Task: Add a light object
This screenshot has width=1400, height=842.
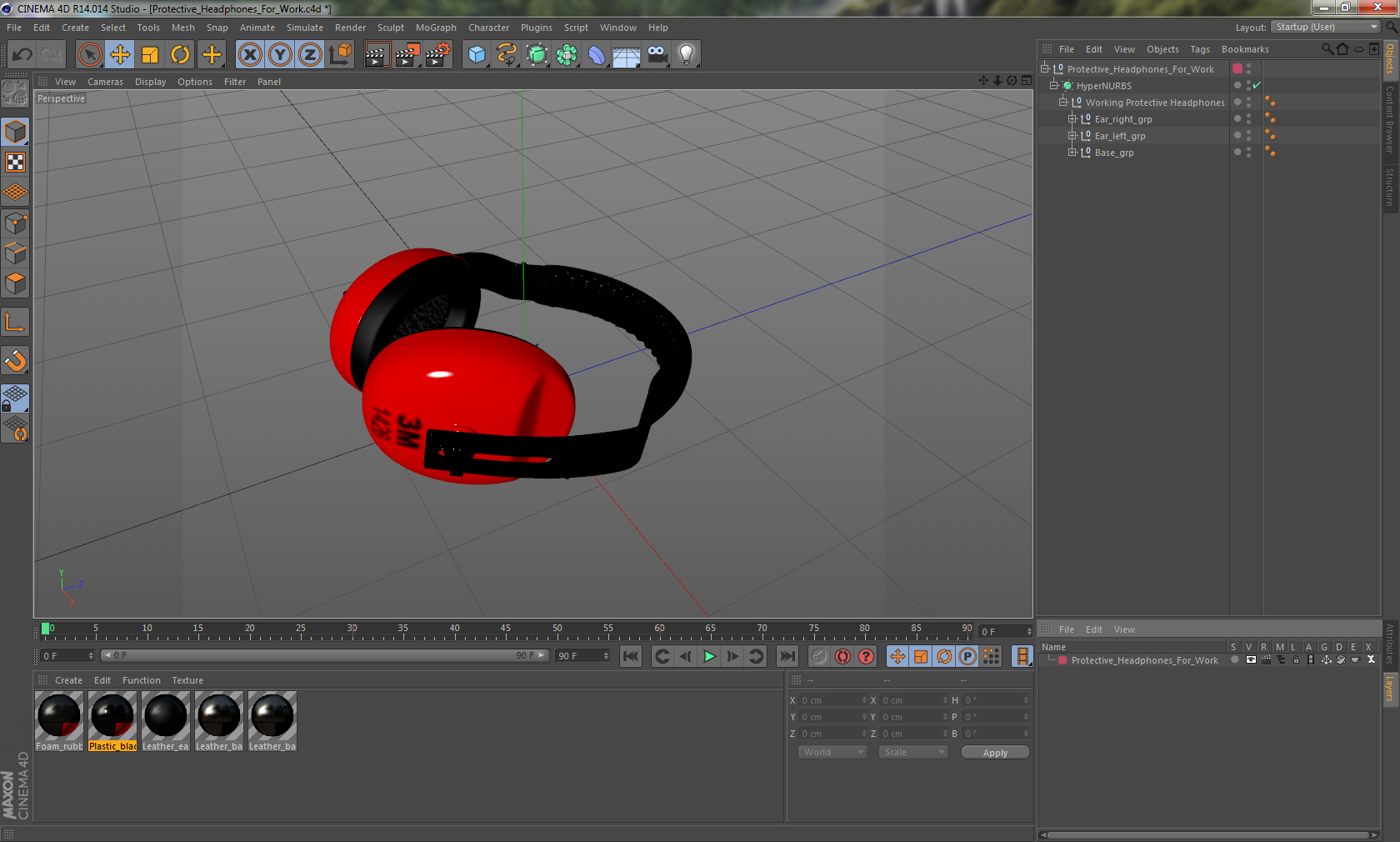Action: pyautogui.click(x=687, y=55)
